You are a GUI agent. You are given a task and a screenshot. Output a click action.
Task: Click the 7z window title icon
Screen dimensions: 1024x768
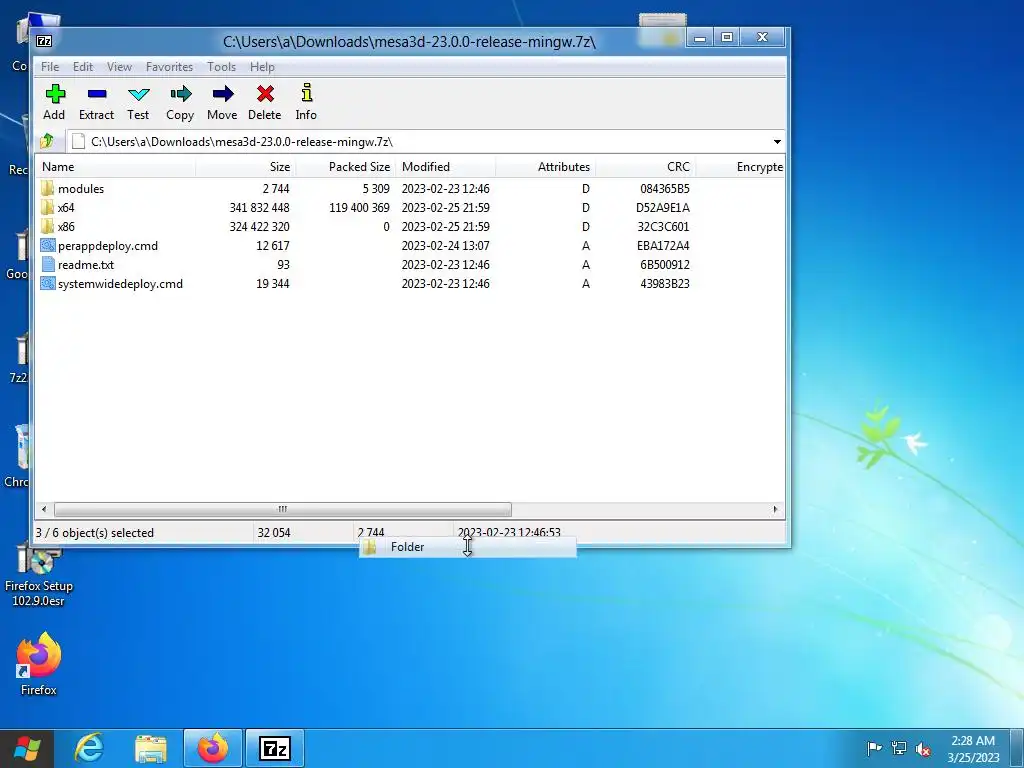coord(44,41)
